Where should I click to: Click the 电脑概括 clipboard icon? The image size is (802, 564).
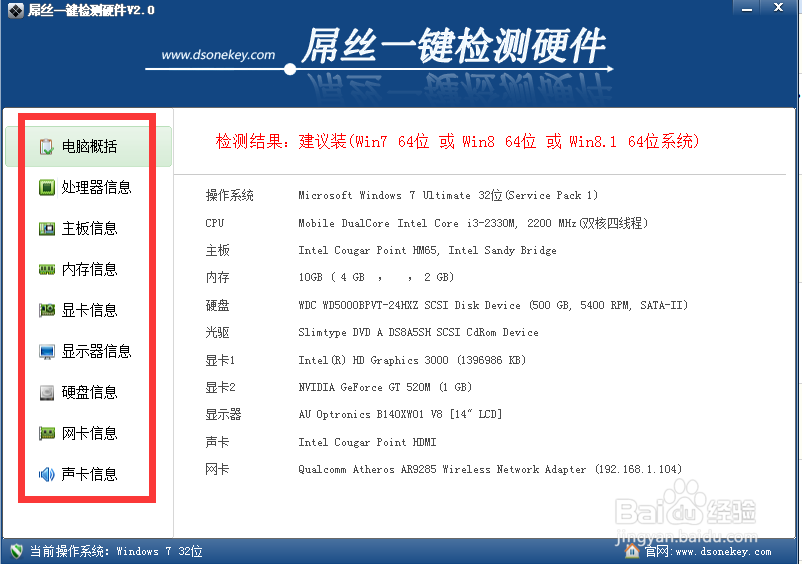point(47,147)
